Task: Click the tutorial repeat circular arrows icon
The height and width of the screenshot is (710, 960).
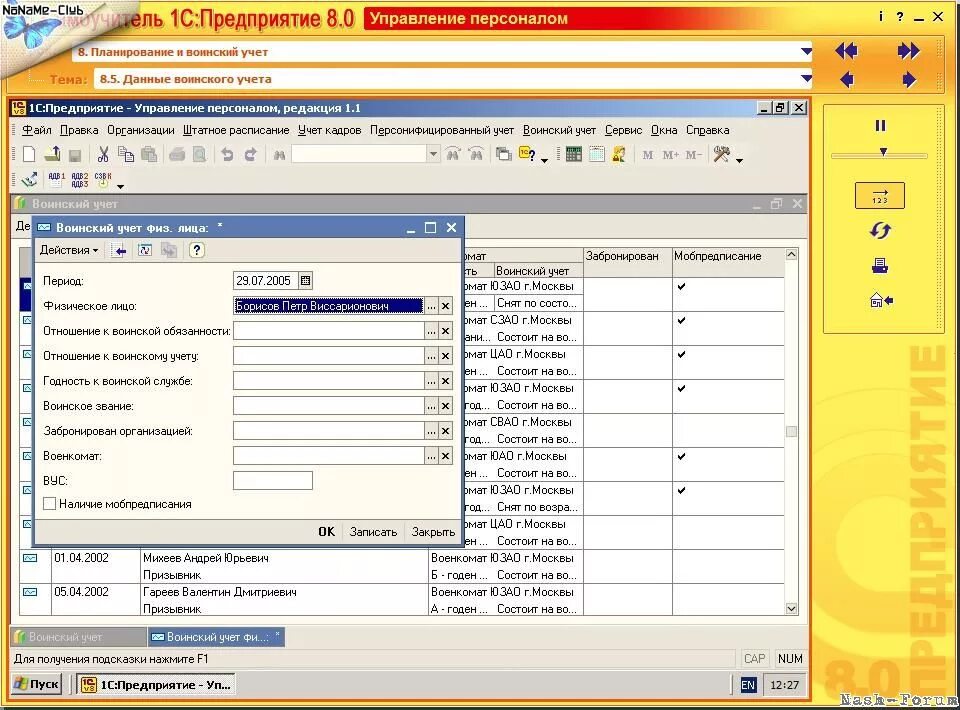Action: point(880,231)
